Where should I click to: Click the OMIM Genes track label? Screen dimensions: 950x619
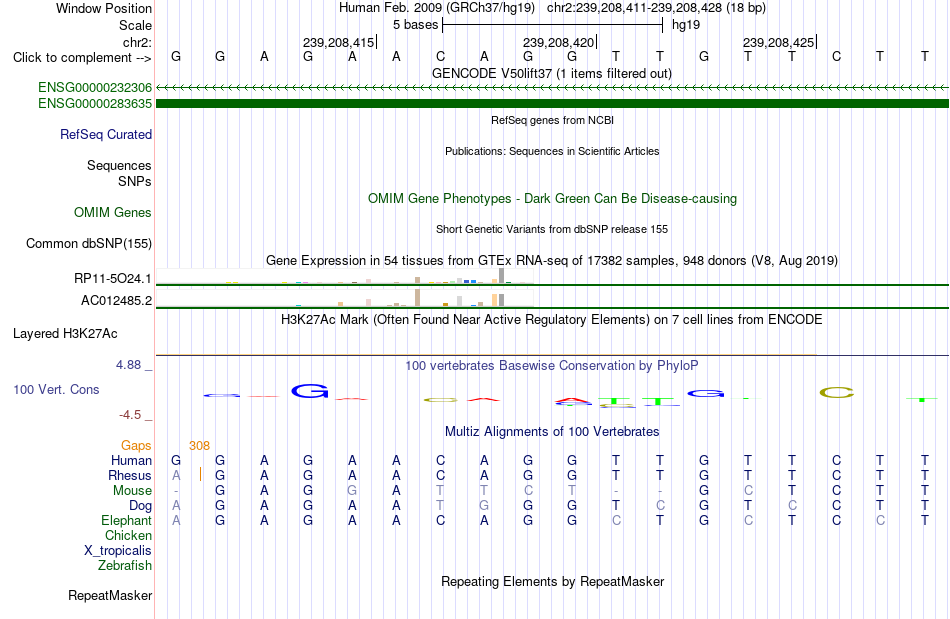(x=112, y=213)
